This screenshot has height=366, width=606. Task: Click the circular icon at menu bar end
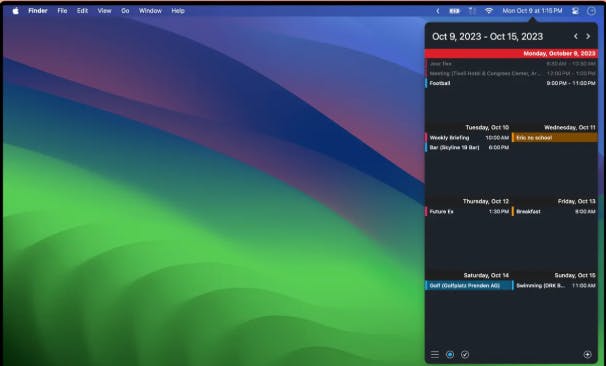(591, 11)
